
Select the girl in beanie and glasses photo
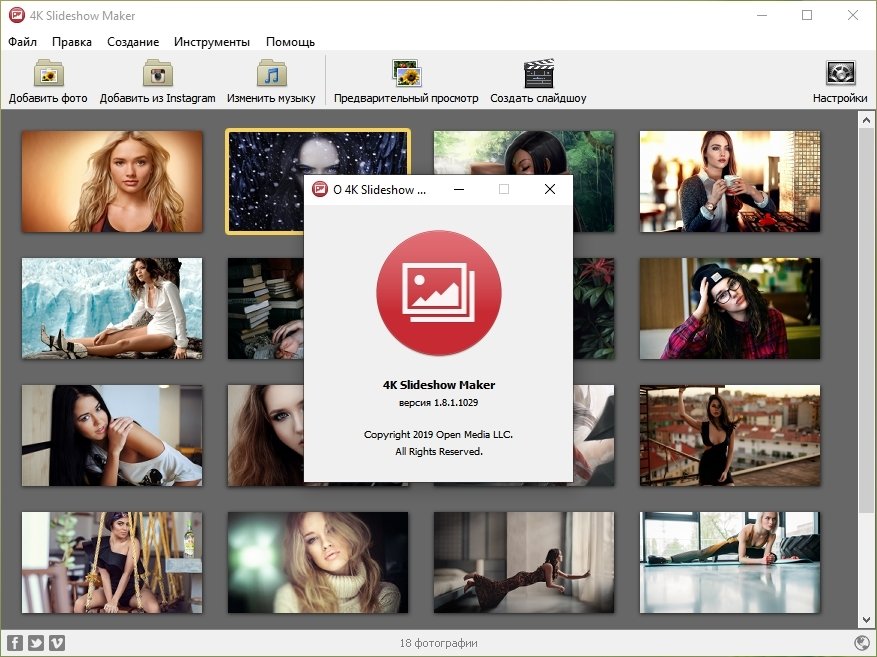[x=730, y=308]
